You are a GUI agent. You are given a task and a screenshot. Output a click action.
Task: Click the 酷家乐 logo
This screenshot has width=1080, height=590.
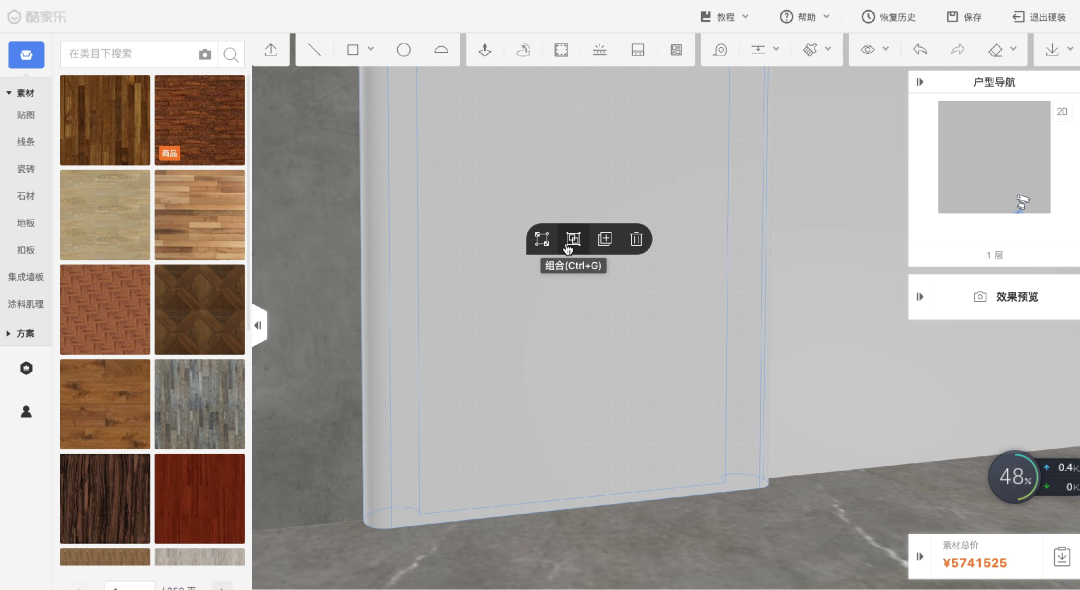coord(37,17)
